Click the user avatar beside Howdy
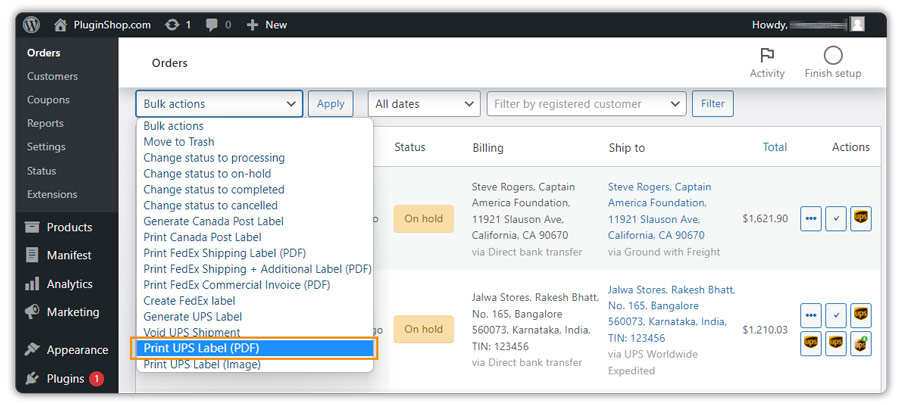The image size is (900, 405). click(x=858, y=25)
